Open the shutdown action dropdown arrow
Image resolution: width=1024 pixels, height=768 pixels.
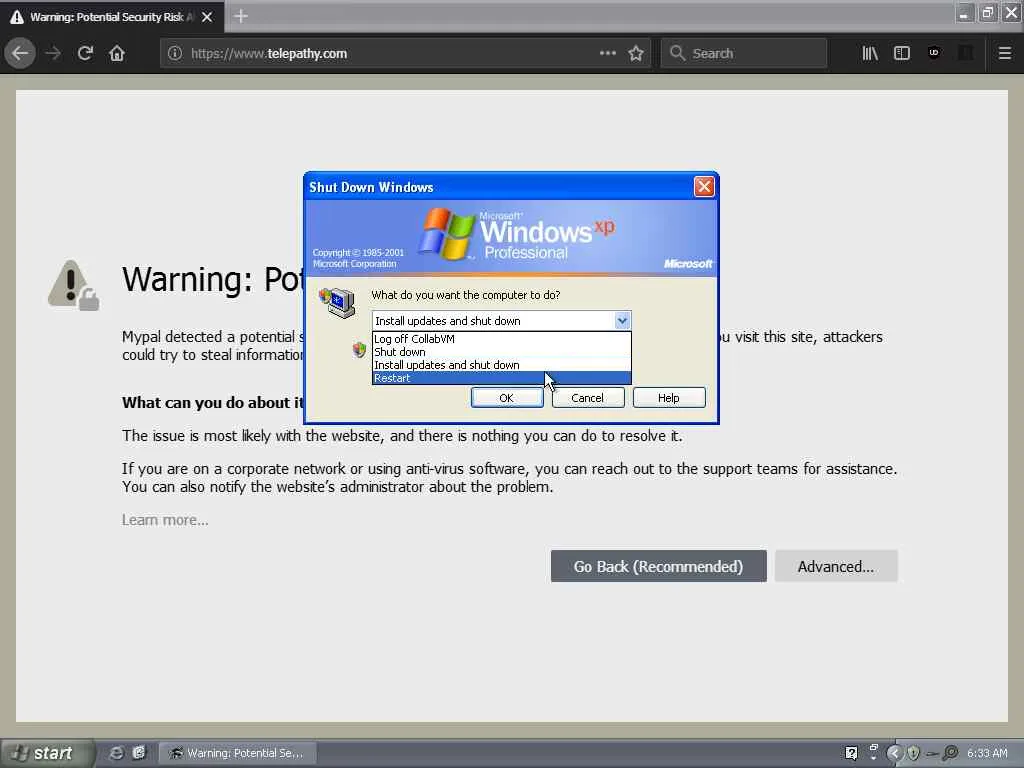tap(622, 321)
